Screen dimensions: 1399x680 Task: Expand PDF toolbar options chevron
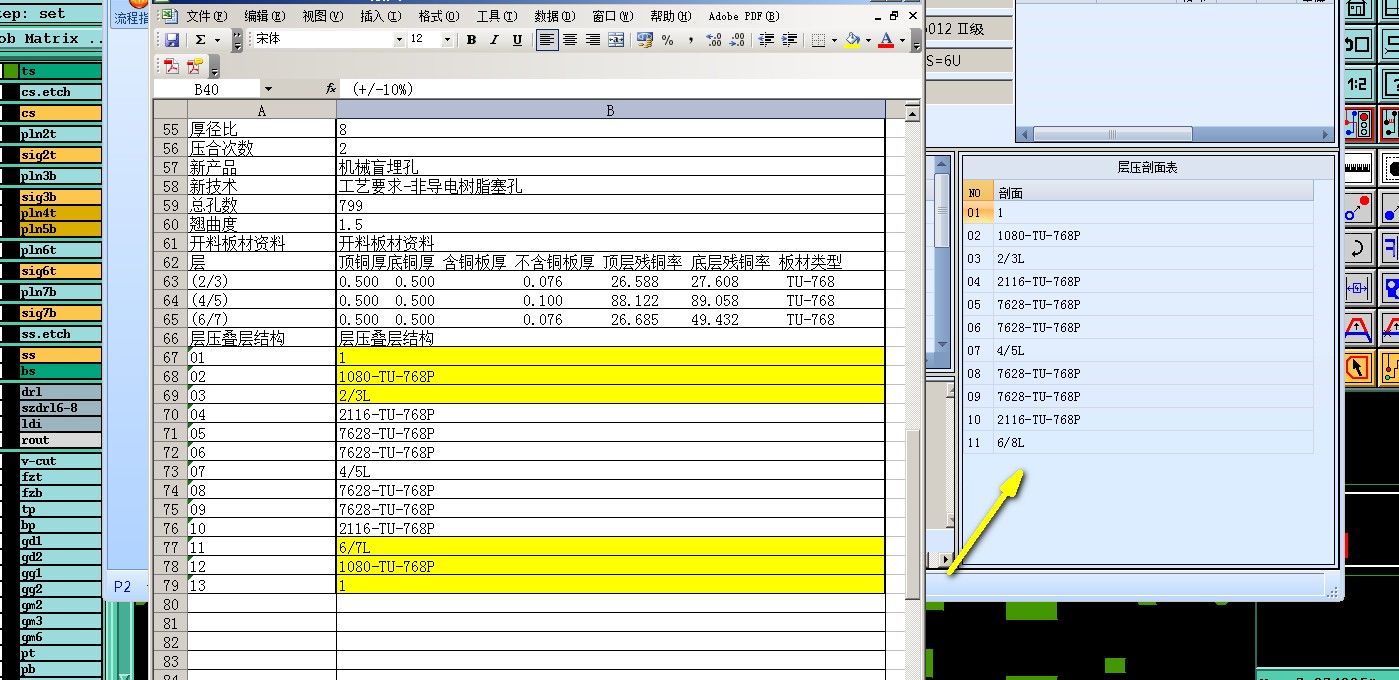click(214, 66)
